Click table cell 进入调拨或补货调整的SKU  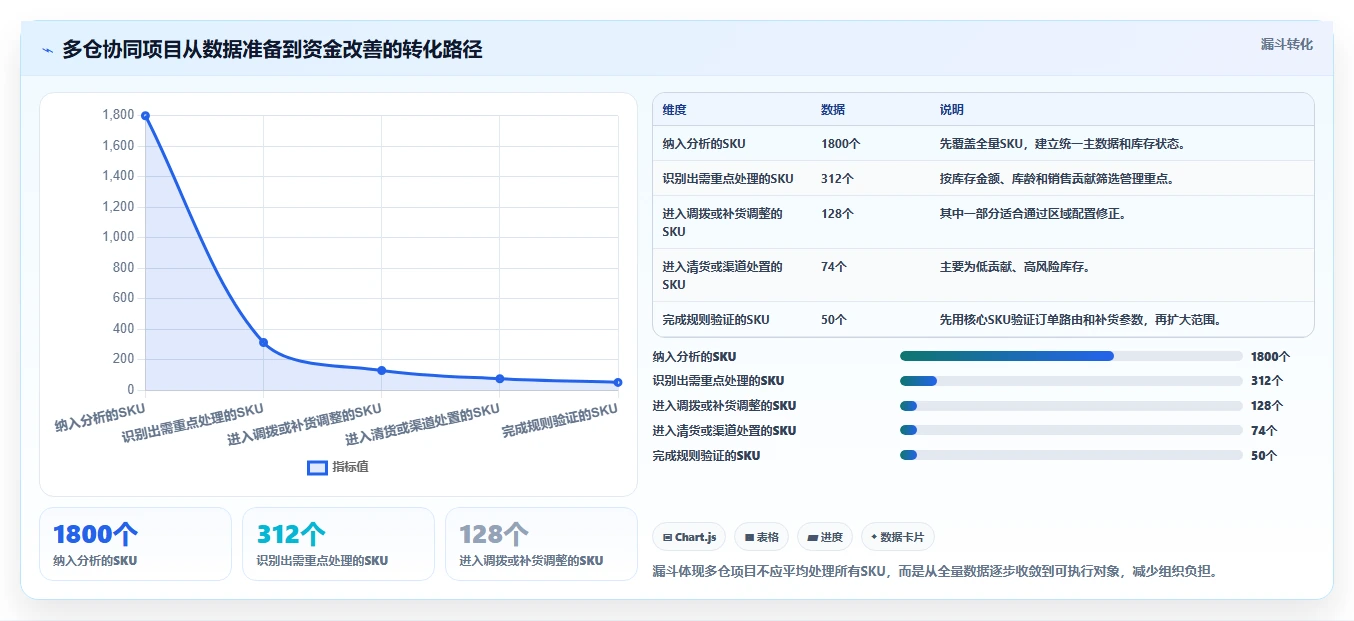(x=722, y=222)
